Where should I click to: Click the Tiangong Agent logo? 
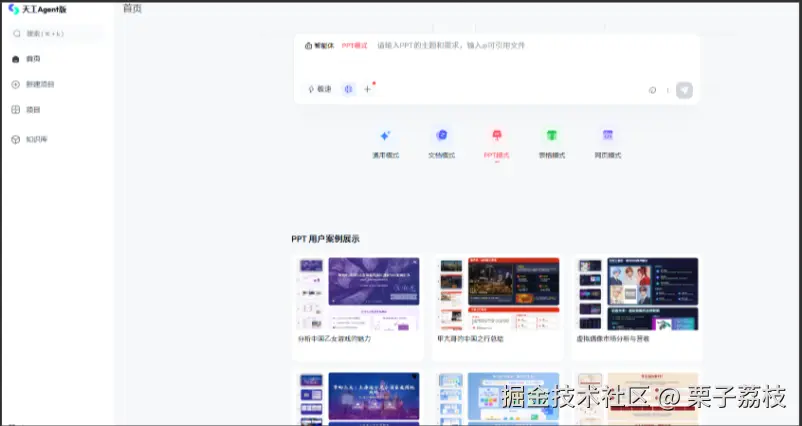[x=37, y=9]
